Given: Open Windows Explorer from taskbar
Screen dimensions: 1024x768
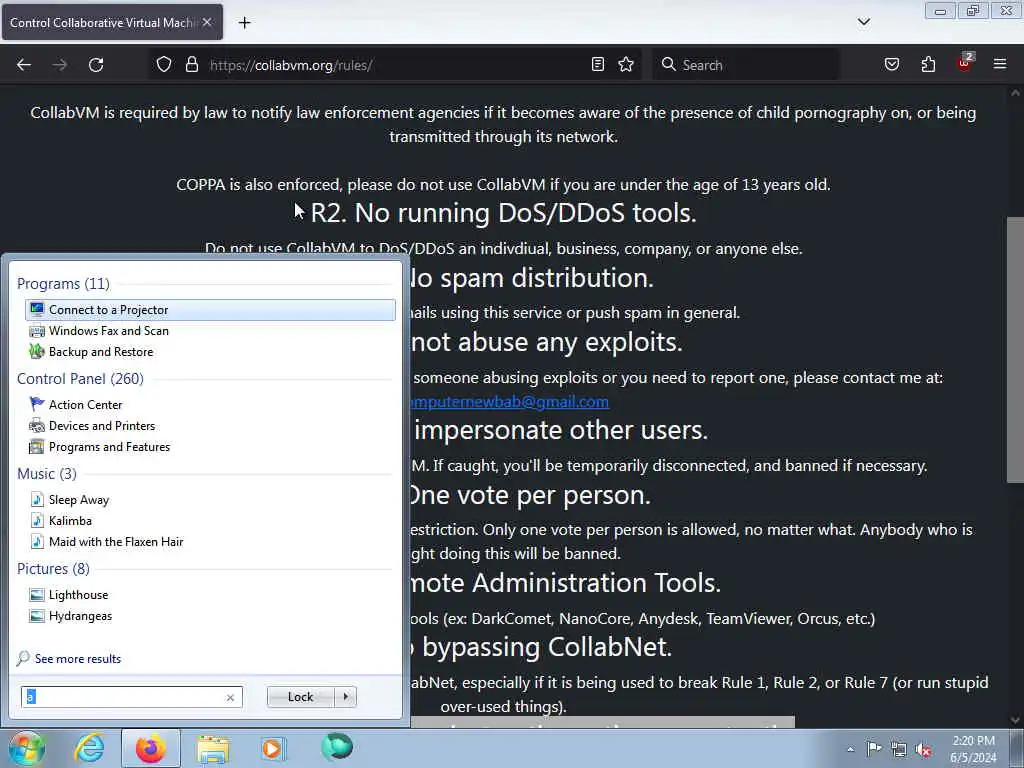Looking at the screenshot, I should coord(213,749).
